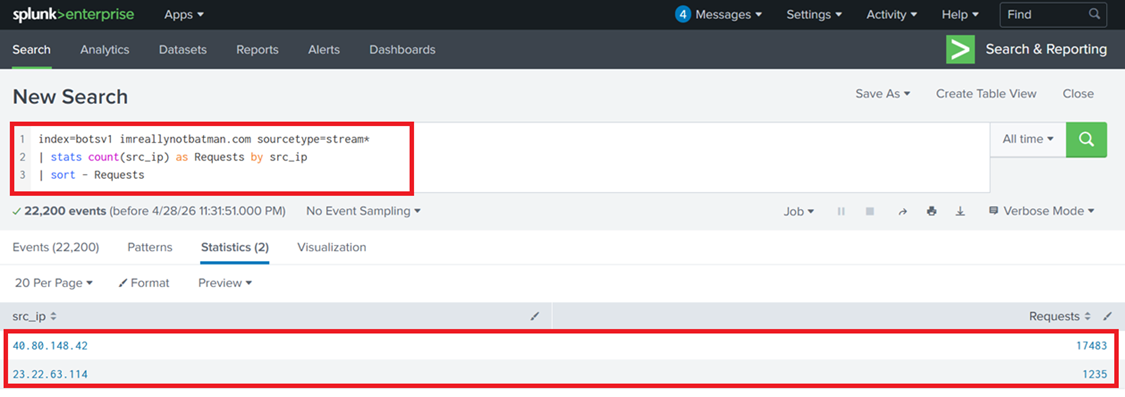Edit the Requests column with pencil icon
The width and height of the screenshot is (1125, 397).
1108,316
